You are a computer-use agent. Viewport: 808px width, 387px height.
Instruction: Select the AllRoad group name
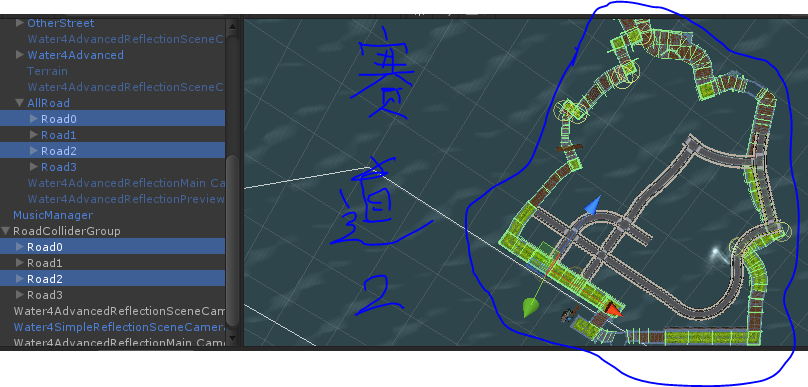pos(48,103)
